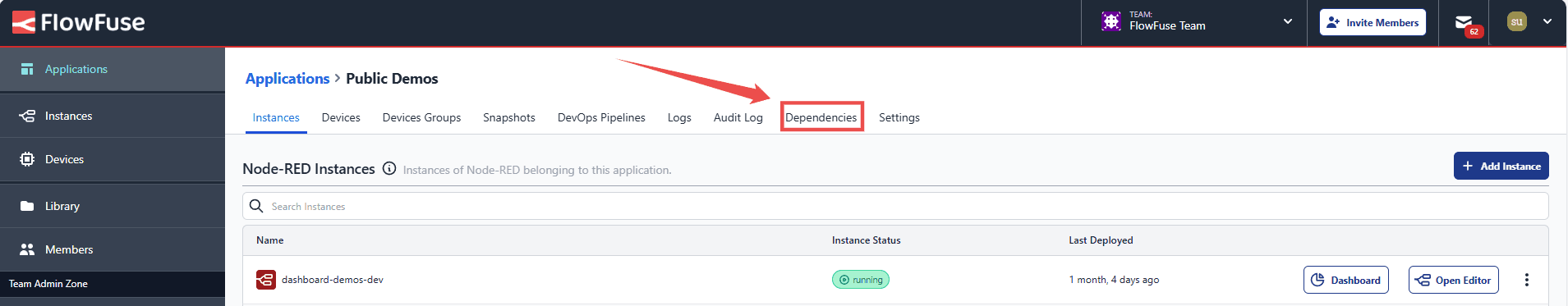
Task: Open Library in the sidebar
Action: point(113,206)
